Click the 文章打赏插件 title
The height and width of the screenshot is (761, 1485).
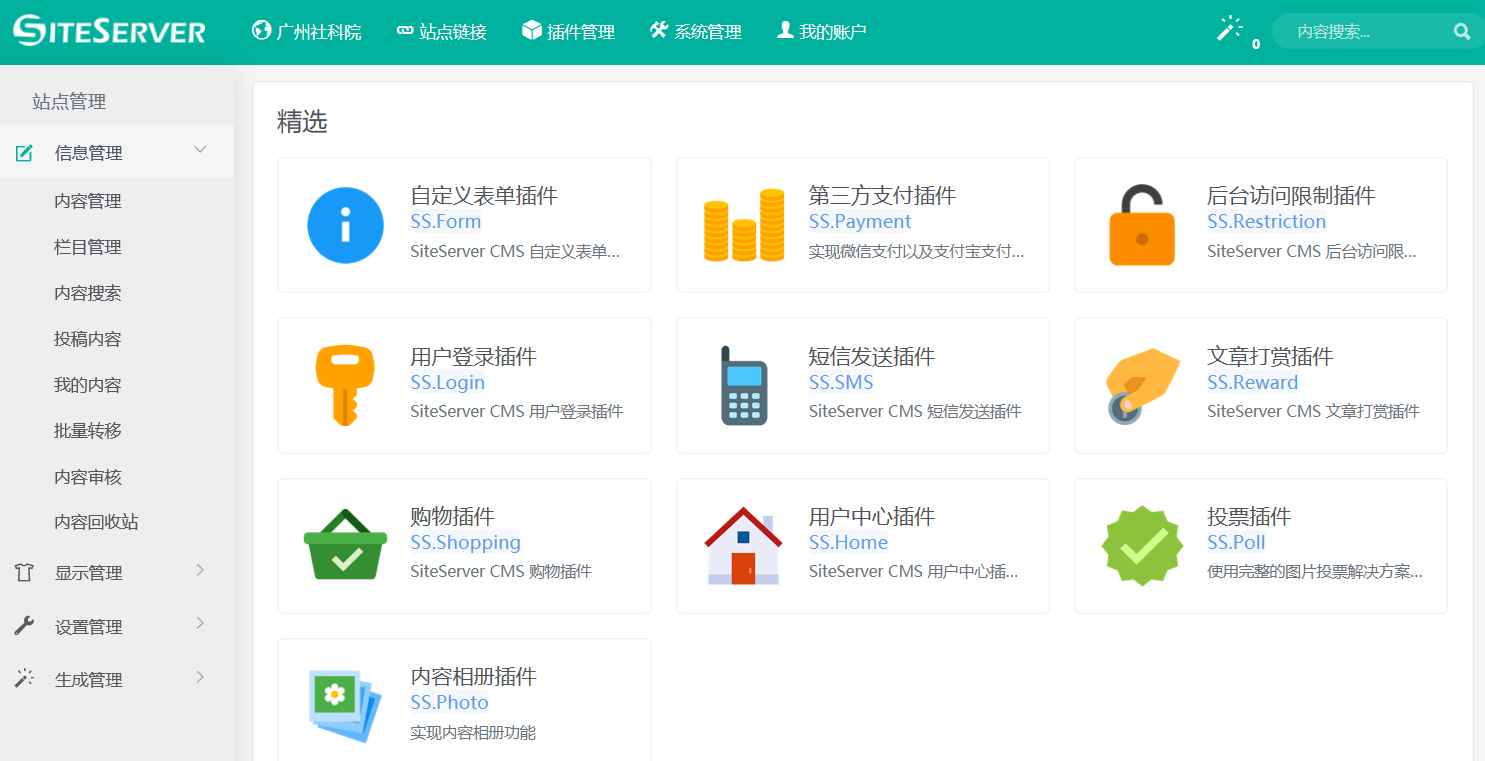pyautogui.click(x=1270, y=356)
